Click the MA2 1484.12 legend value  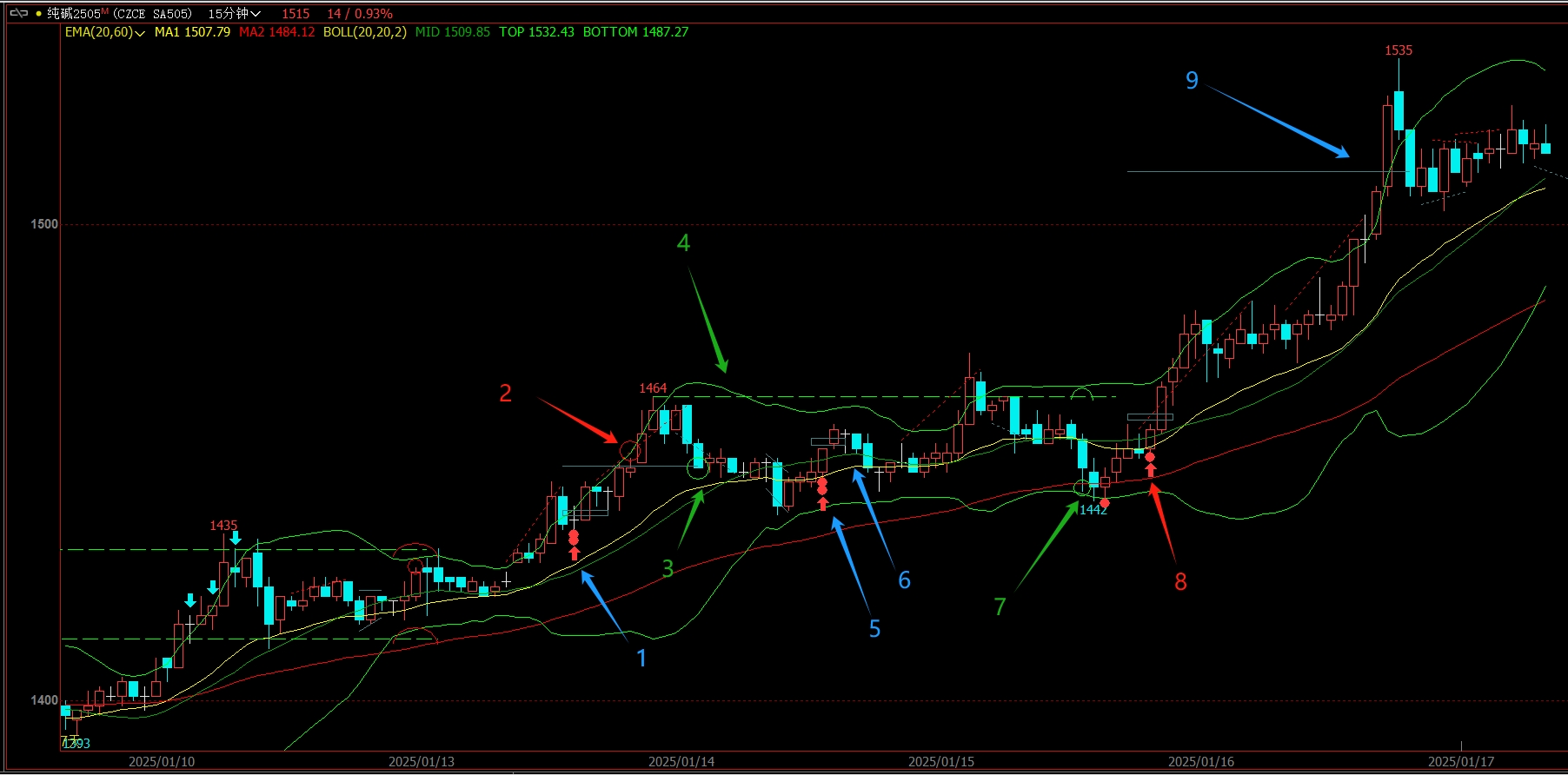[276, 32]
